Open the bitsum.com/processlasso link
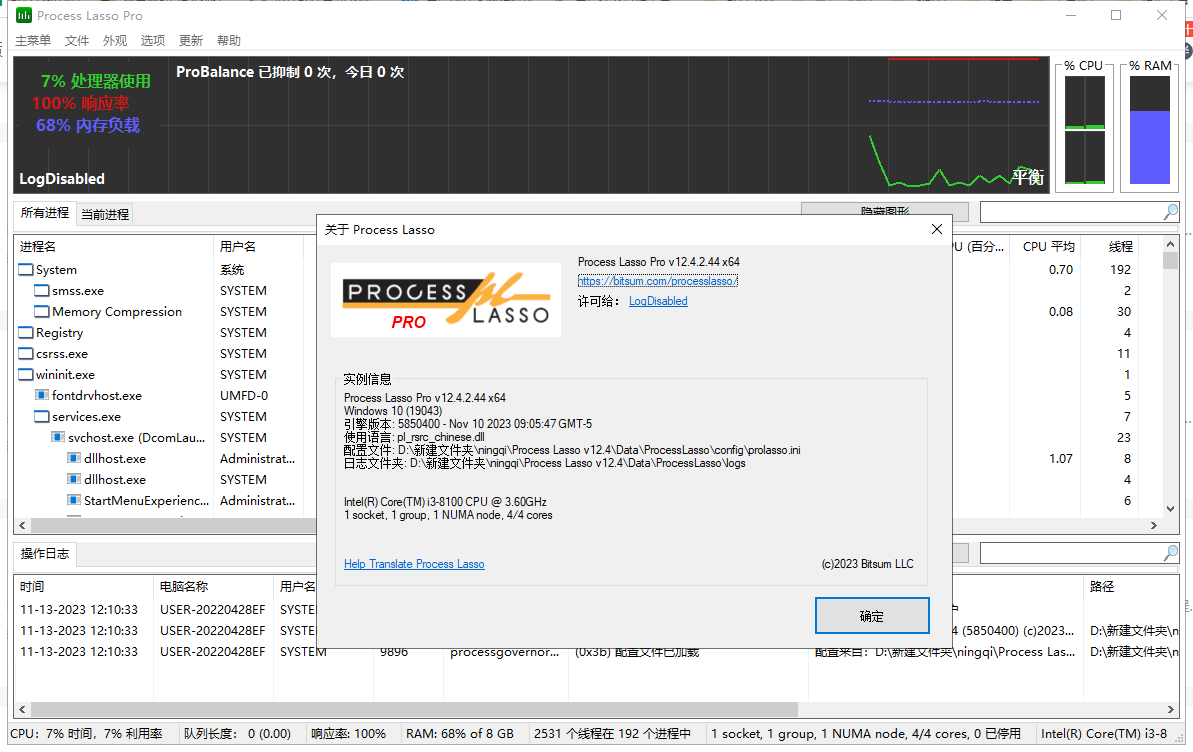This screenshot has width=1193, height=752. tap(657, 281)
